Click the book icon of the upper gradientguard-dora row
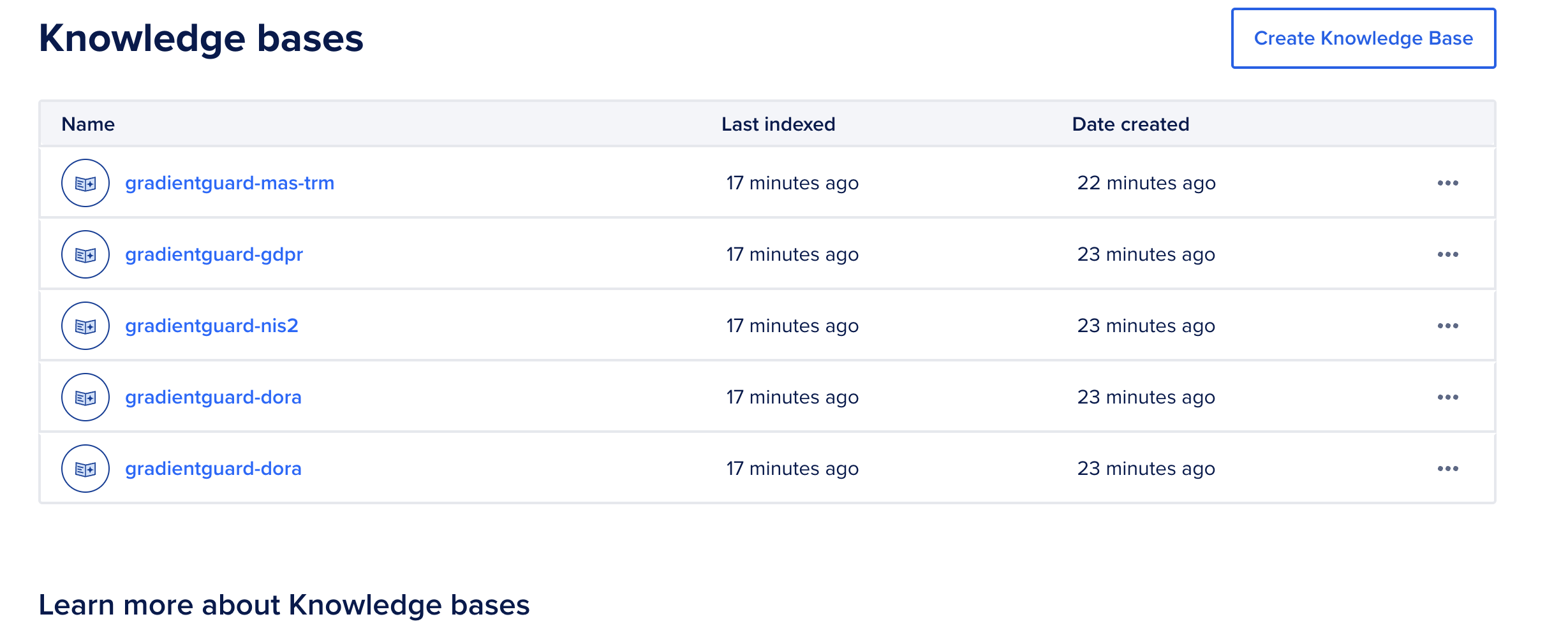Screen dimensions: 1568x626 pyautogui.click(x=85, y=397)
